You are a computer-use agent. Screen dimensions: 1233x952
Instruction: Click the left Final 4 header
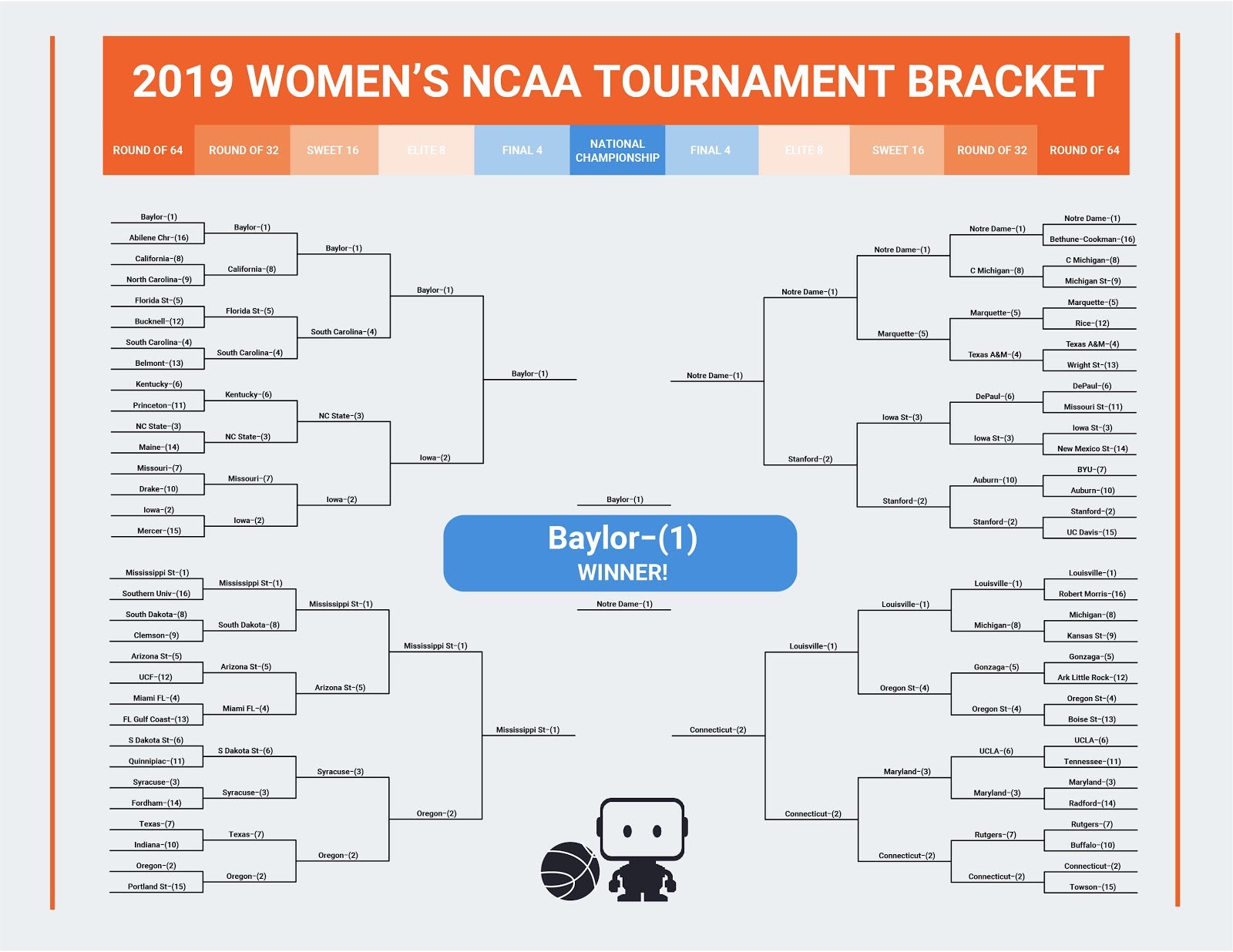[522, 150]
